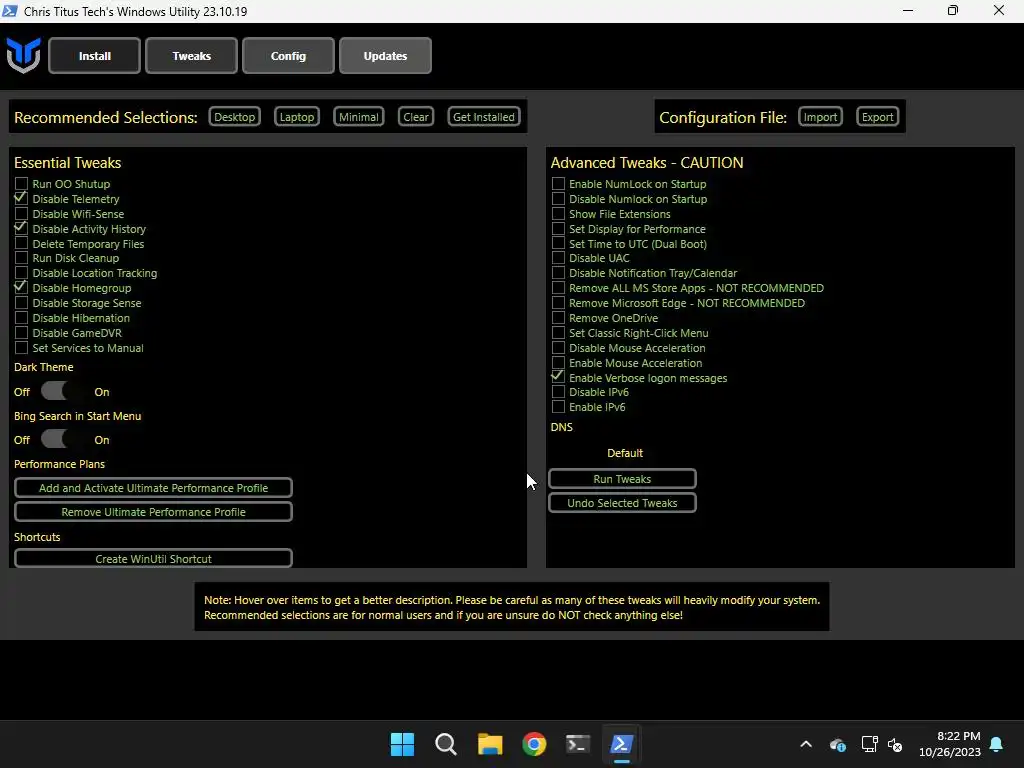Click Add and Activate Ultimate Performance Profile
This screenshot has height=768, width=1024.
(153, 488)
